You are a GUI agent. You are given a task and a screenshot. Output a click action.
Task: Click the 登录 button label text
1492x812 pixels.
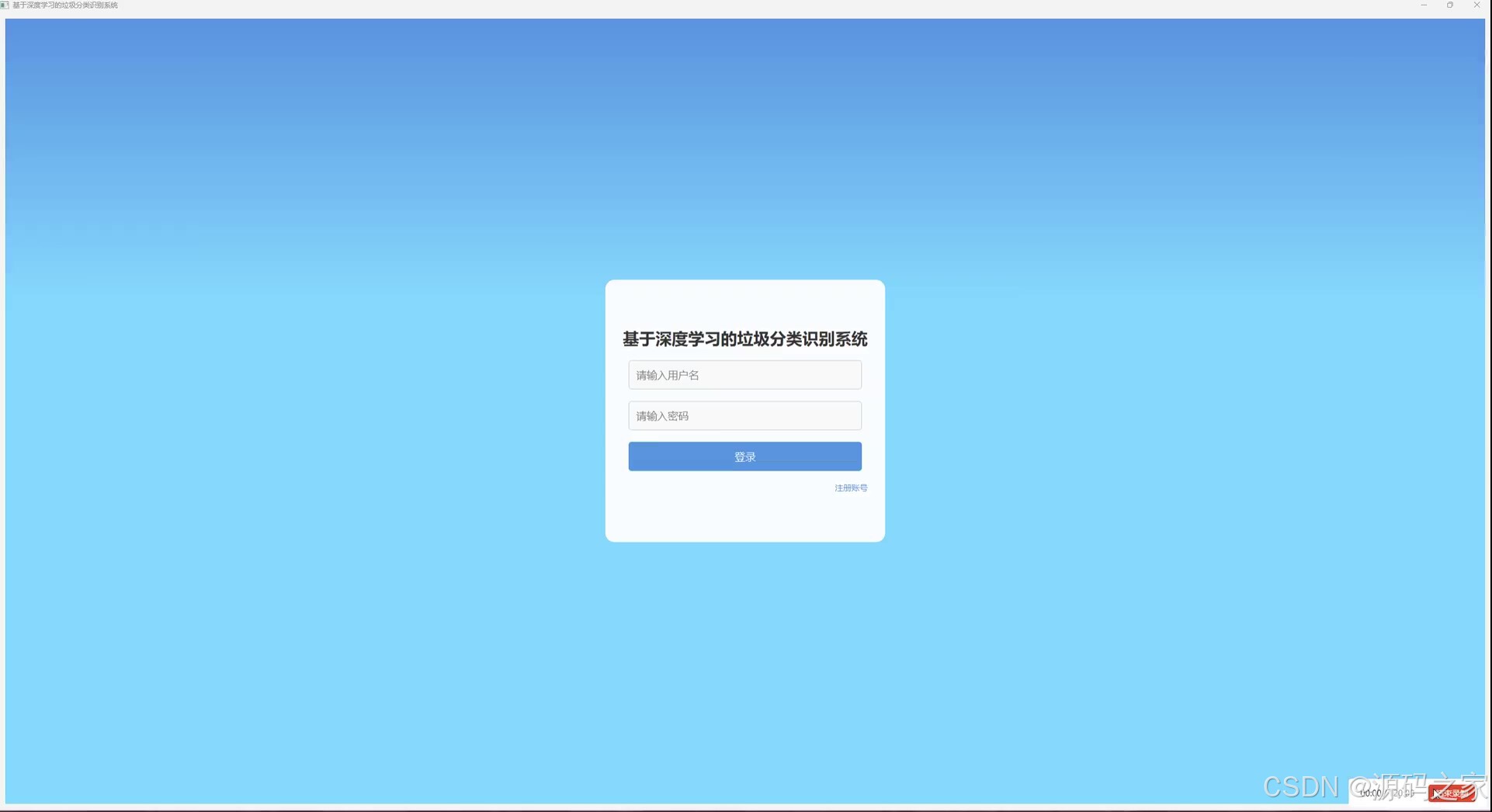[x=744, y=456]
